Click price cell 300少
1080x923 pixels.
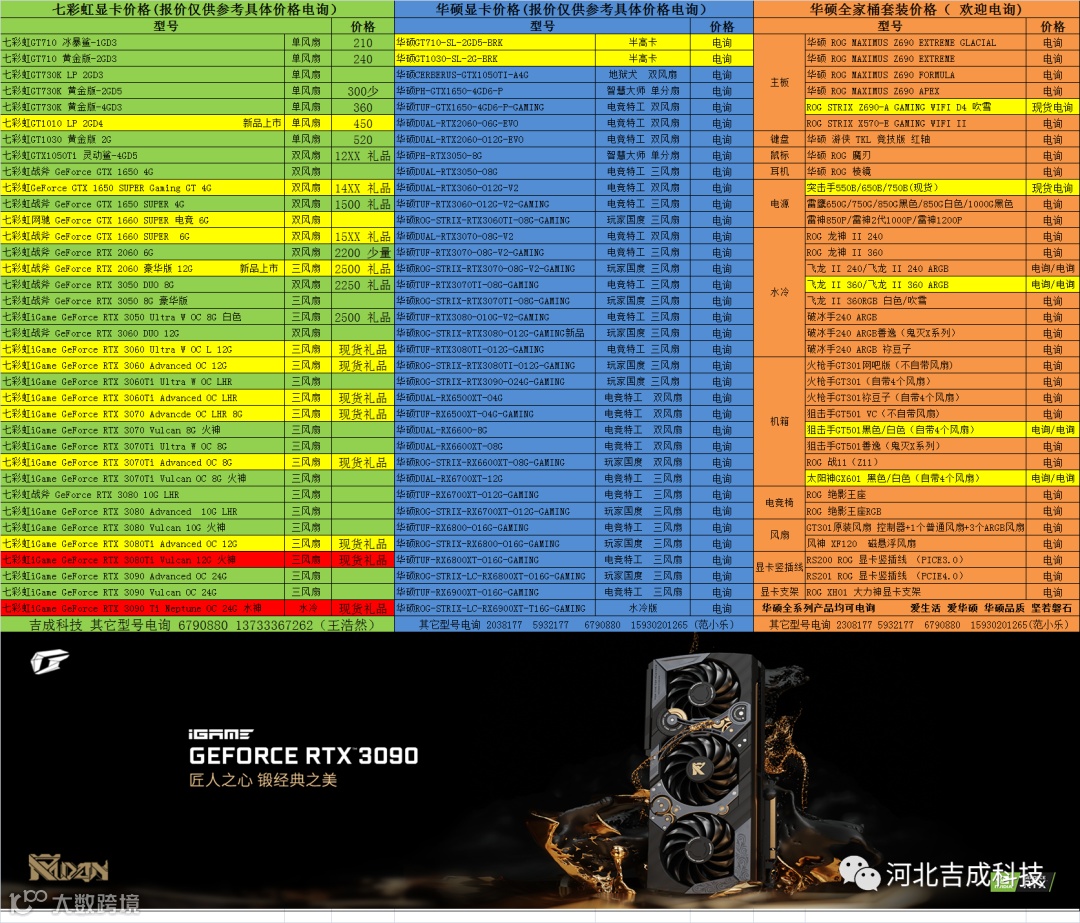tap(363, 91)
